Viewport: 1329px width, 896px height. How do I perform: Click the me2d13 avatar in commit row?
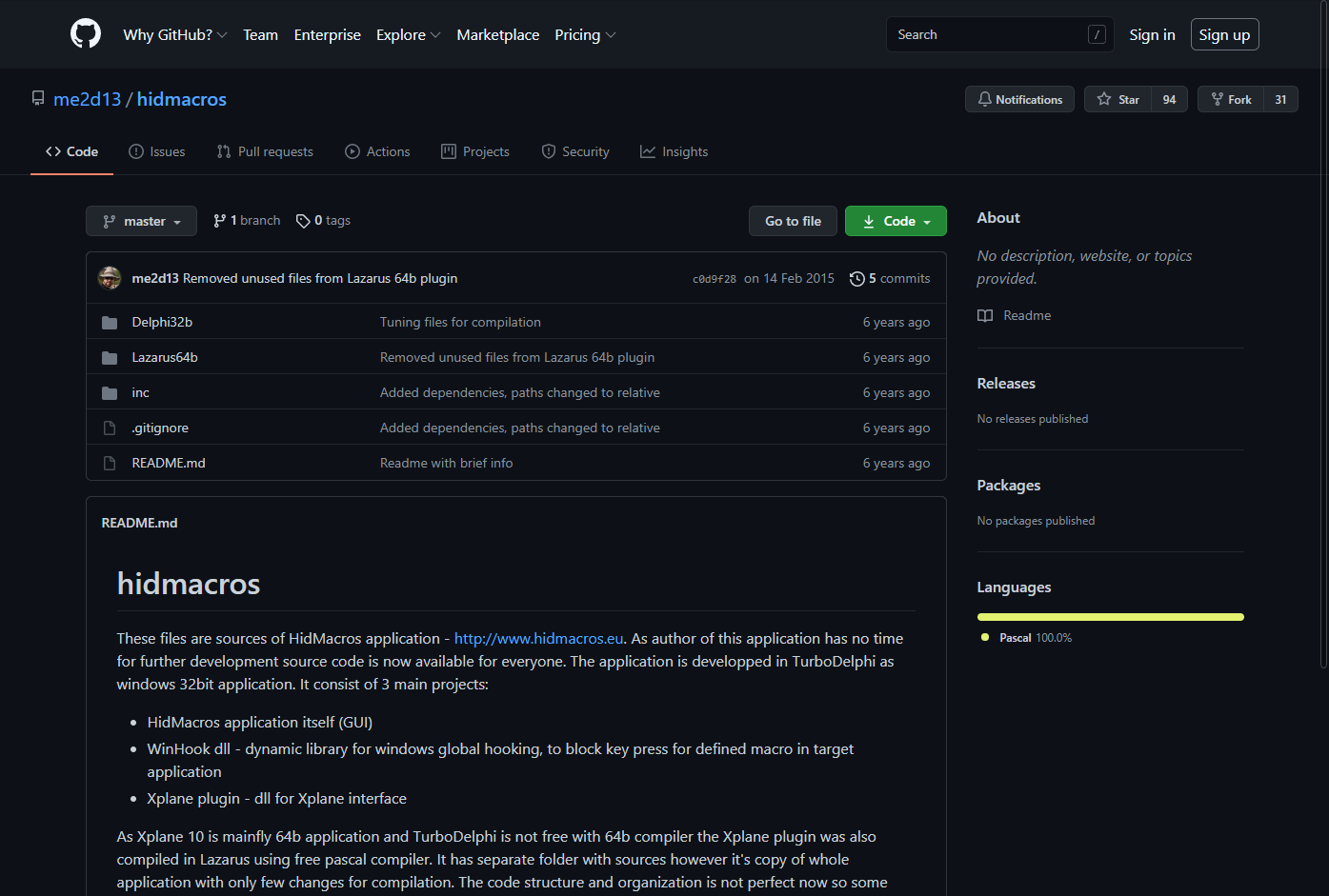[110, 278]
